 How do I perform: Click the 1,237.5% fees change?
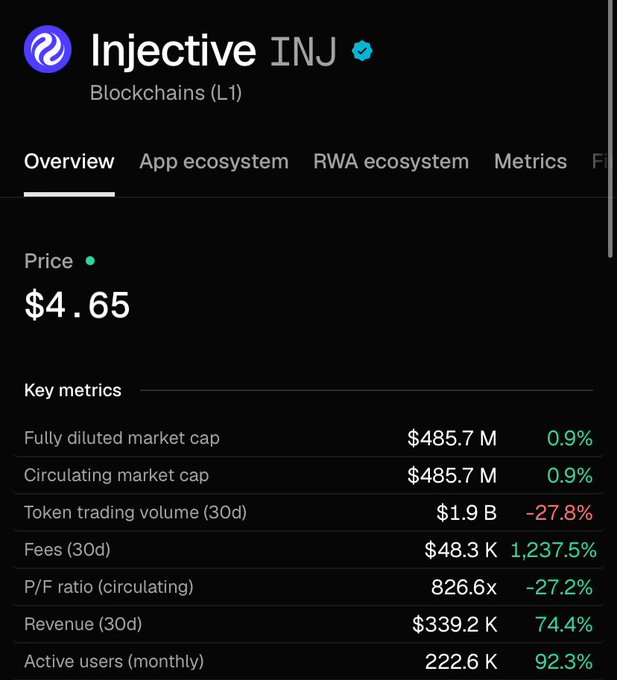pos(553,550)
